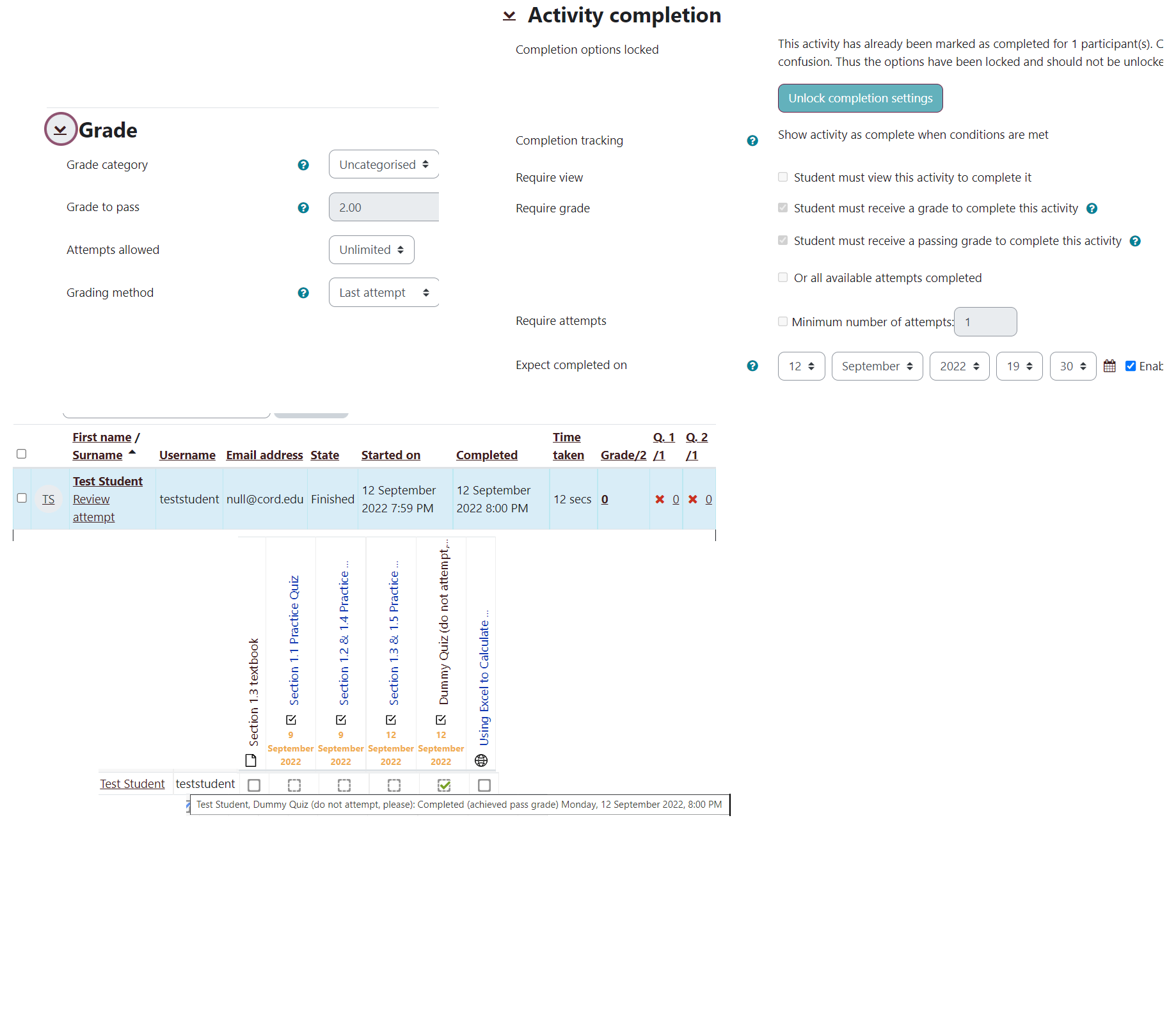This screenshot has width=1176, height=1031.
Task: Toggle Or all available attempts completed checkbox
Action: (783, 278)
